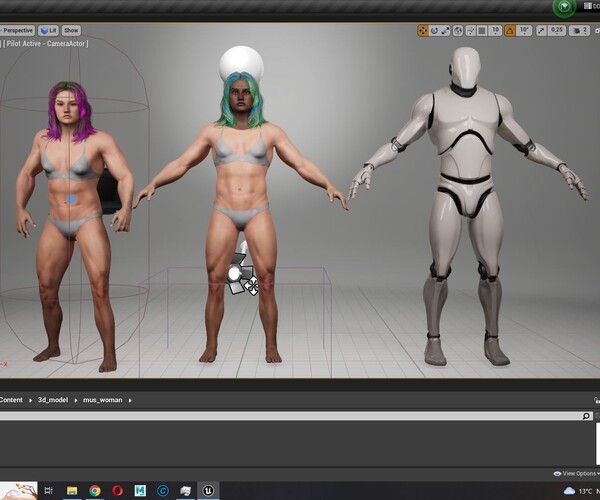Image resolution: width=600 pixels, height=500 pixels.
Task: Toggle rotation snapping triangle icon
Action: 510,31
